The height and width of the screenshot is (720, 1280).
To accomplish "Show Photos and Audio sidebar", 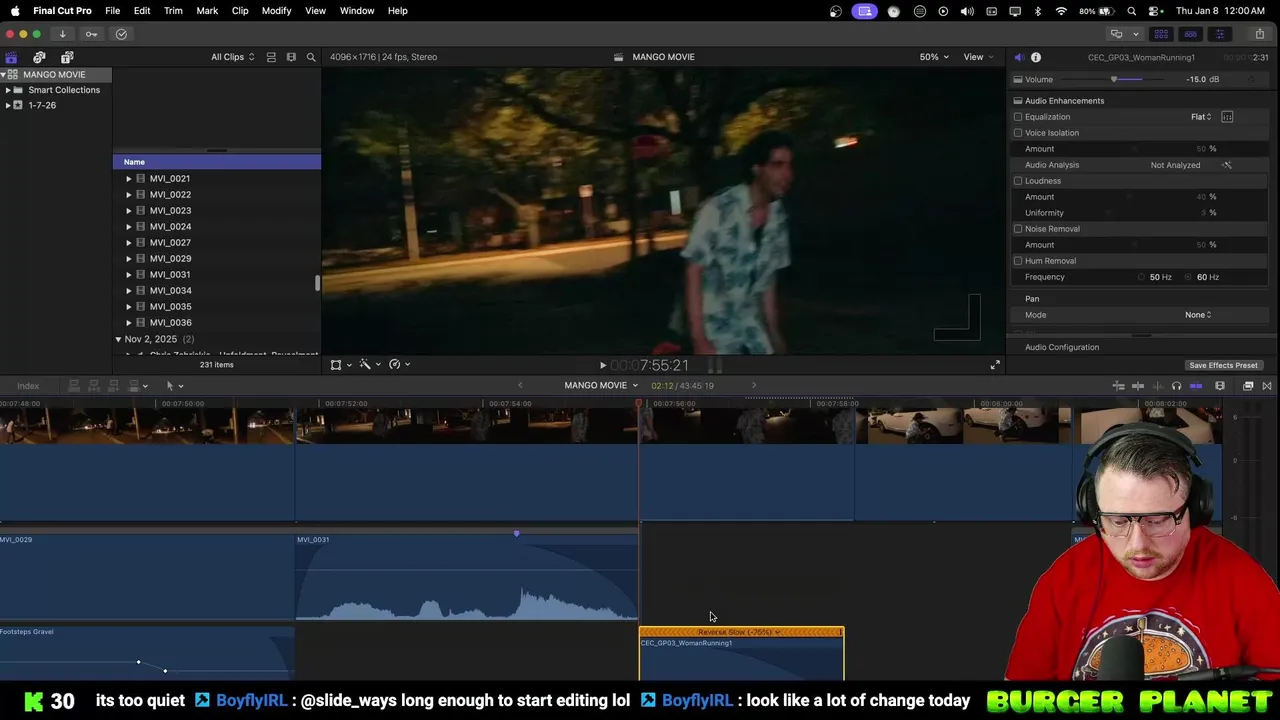I will tap(39, 57).
